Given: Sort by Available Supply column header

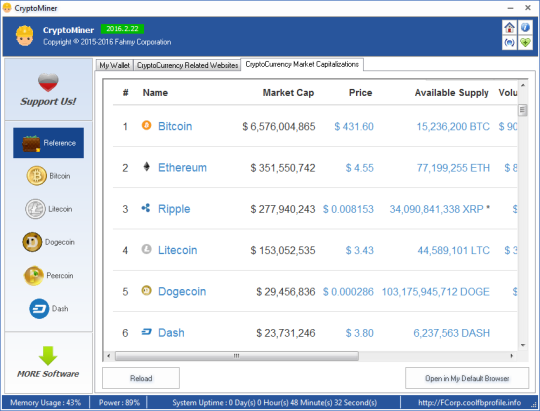Looking at the screenshot, I should 451,93.
